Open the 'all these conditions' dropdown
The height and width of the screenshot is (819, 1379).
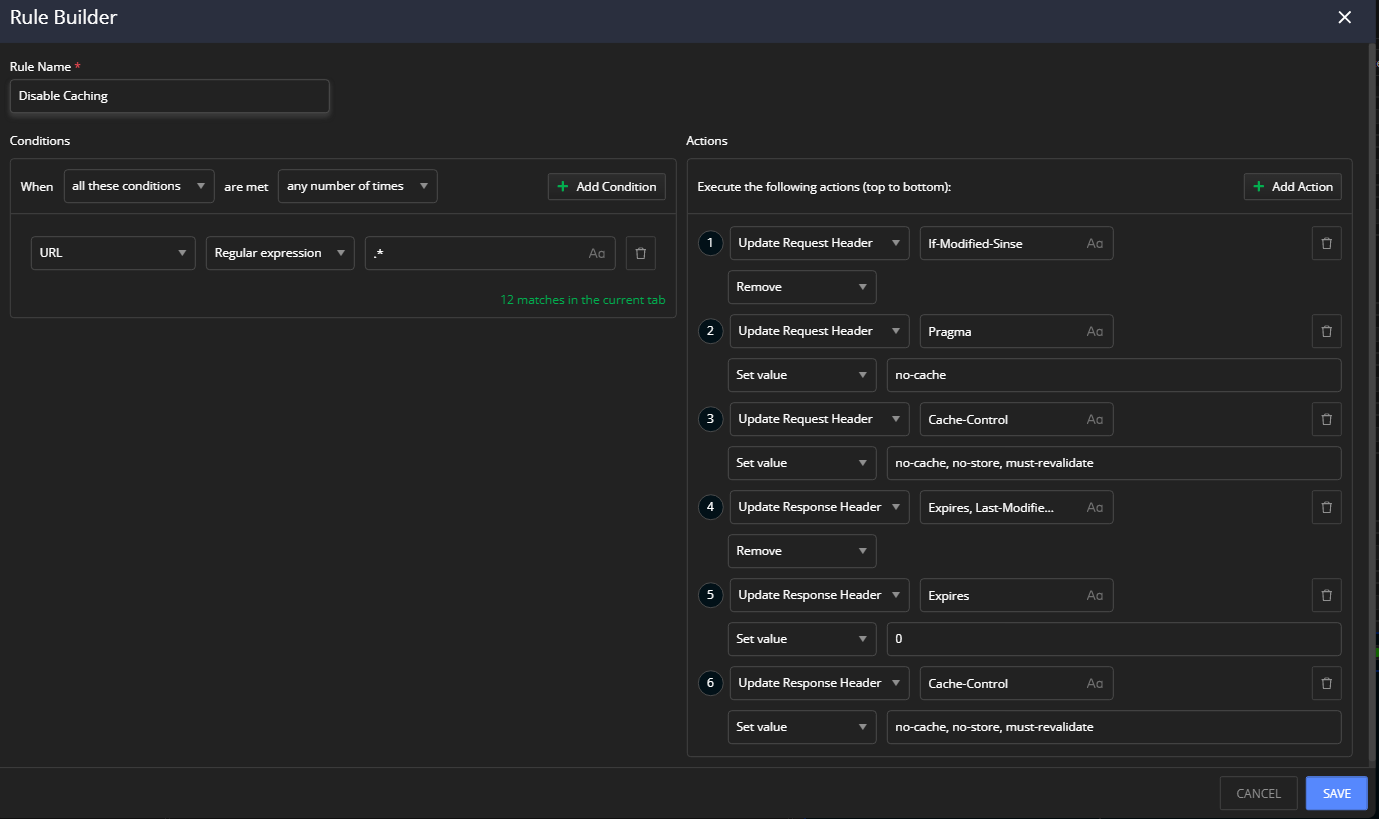tap(139, 186)
